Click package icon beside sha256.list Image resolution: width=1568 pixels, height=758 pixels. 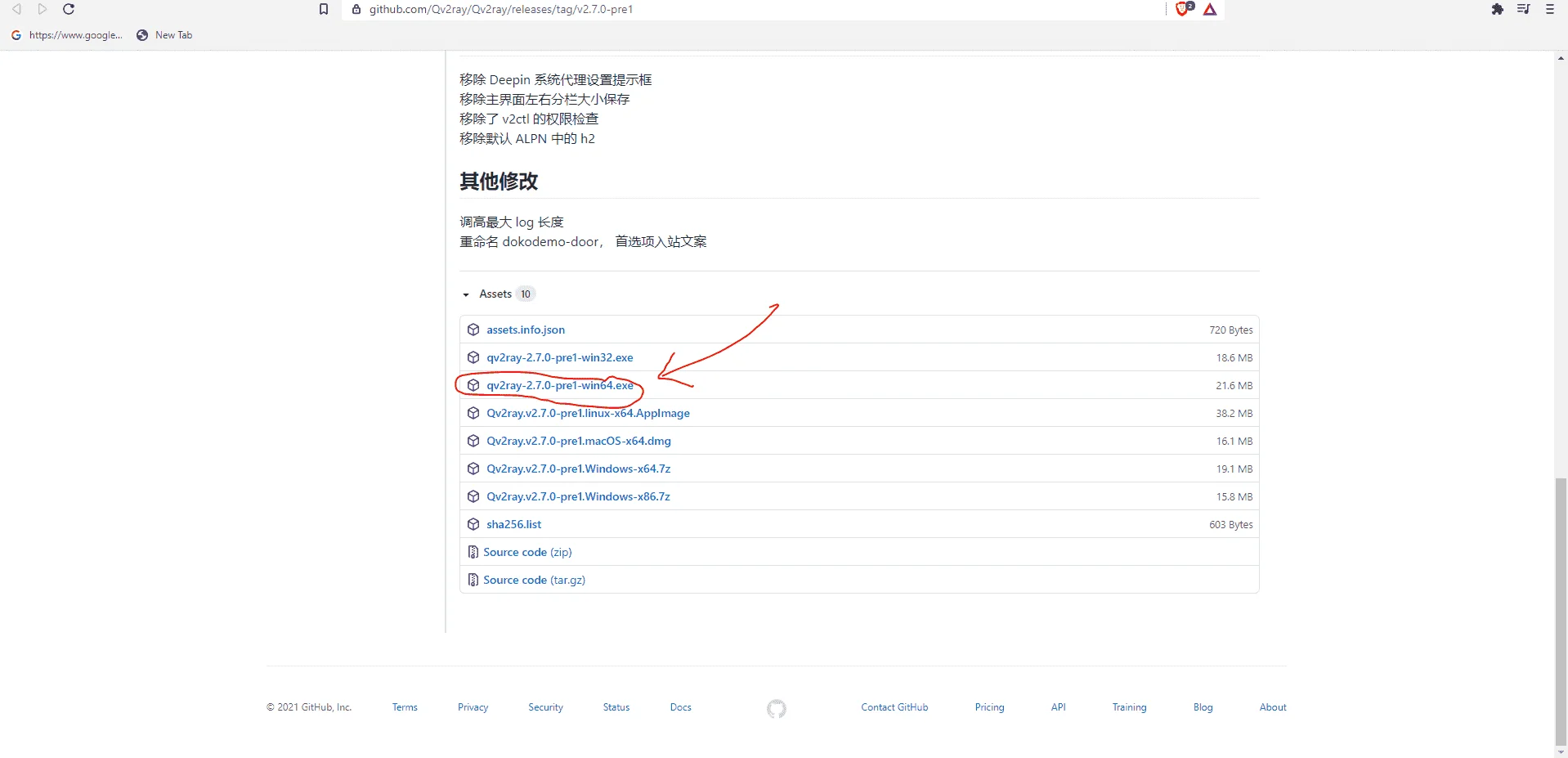(473, 524)
